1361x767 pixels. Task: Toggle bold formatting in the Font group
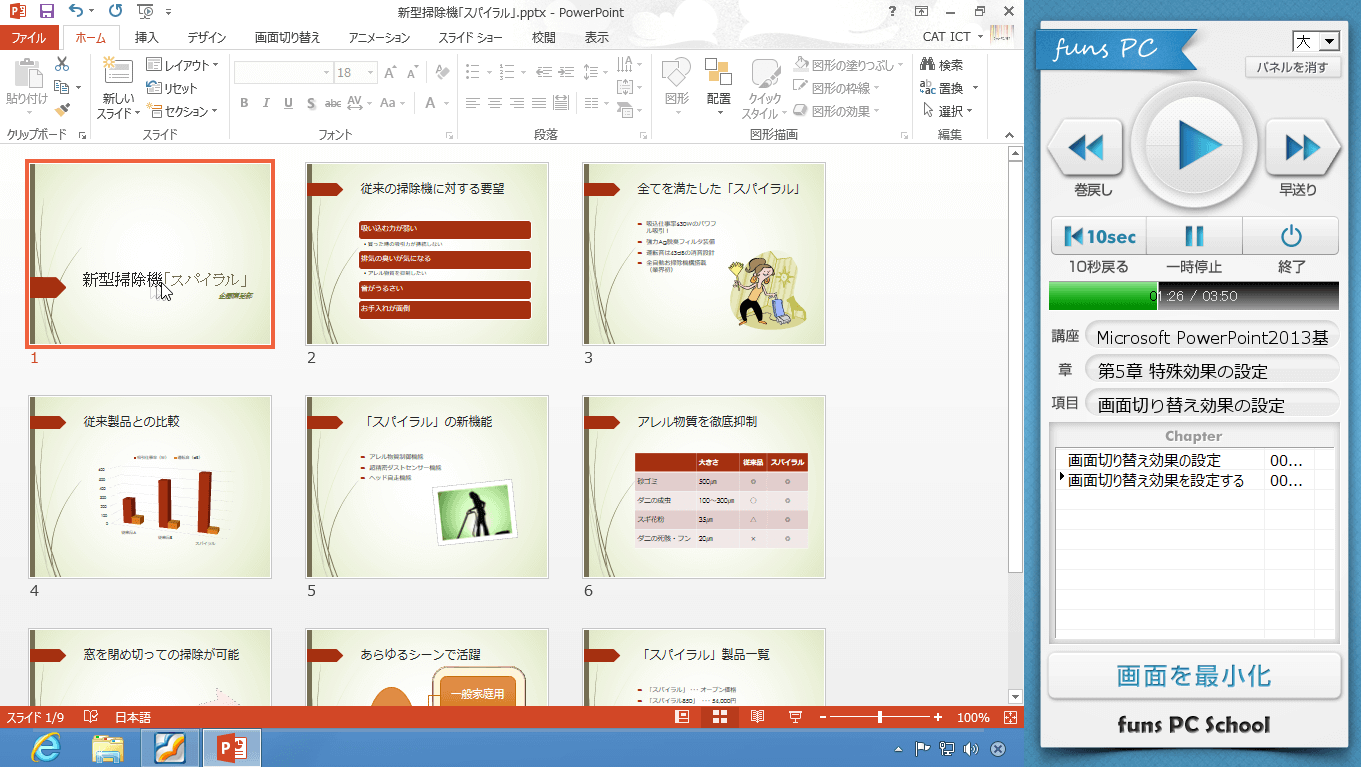pyautogui.click(x=243, y=103)
